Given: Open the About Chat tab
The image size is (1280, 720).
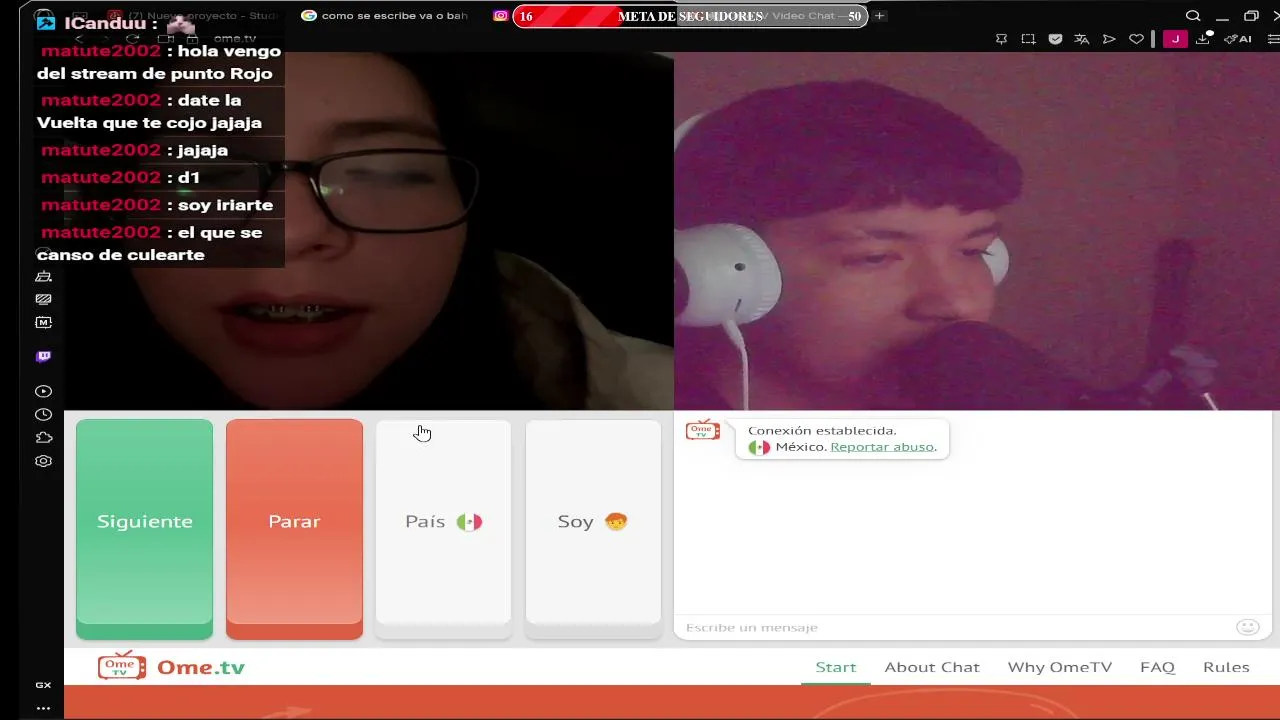Looking at the screenshot, I should coord(932,667).
